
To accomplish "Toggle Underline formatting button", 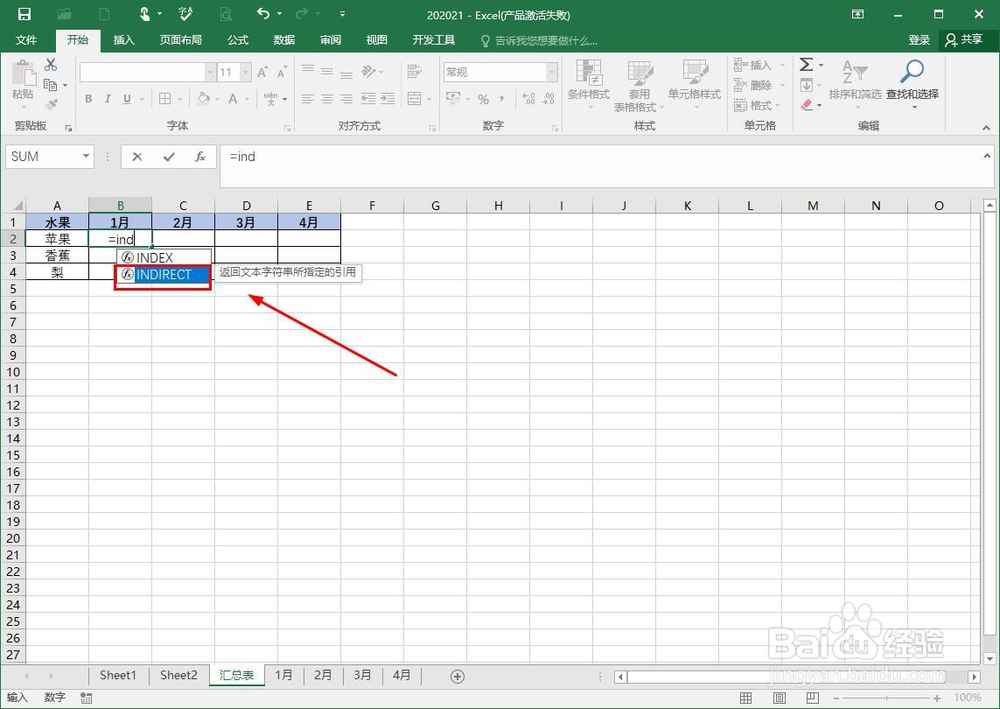I will point(127,99).
